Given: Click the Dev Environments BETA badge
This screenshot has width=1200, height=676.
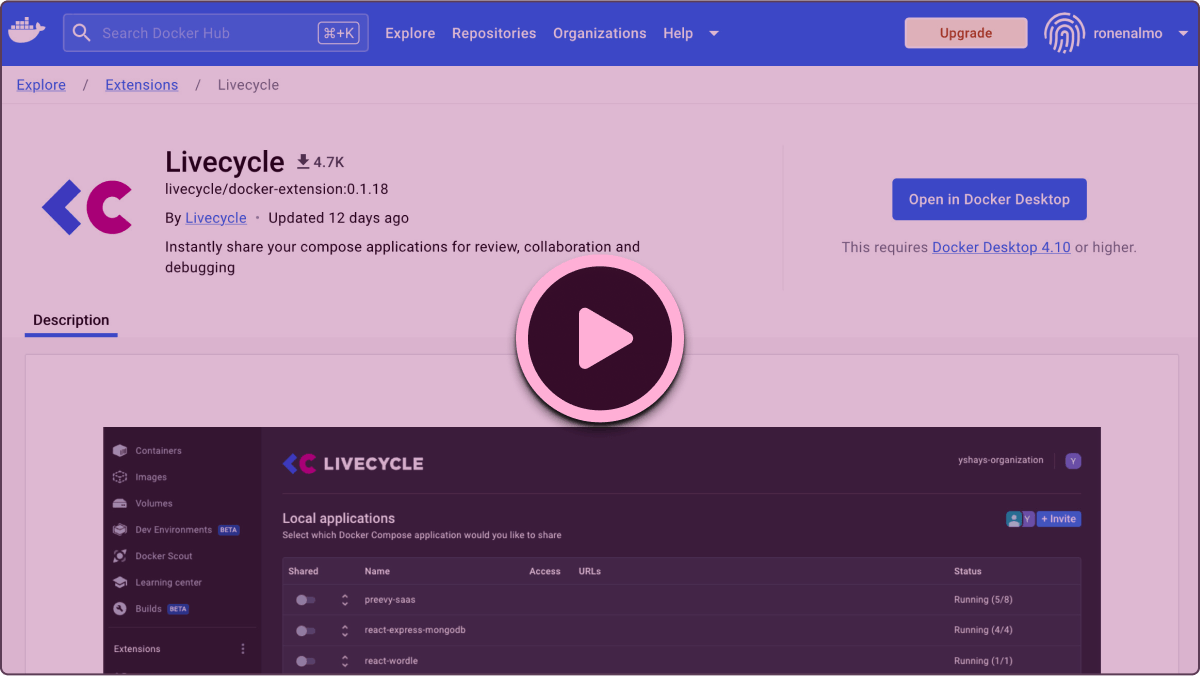Looking at the screenshot, I should [x=229, y=530].
